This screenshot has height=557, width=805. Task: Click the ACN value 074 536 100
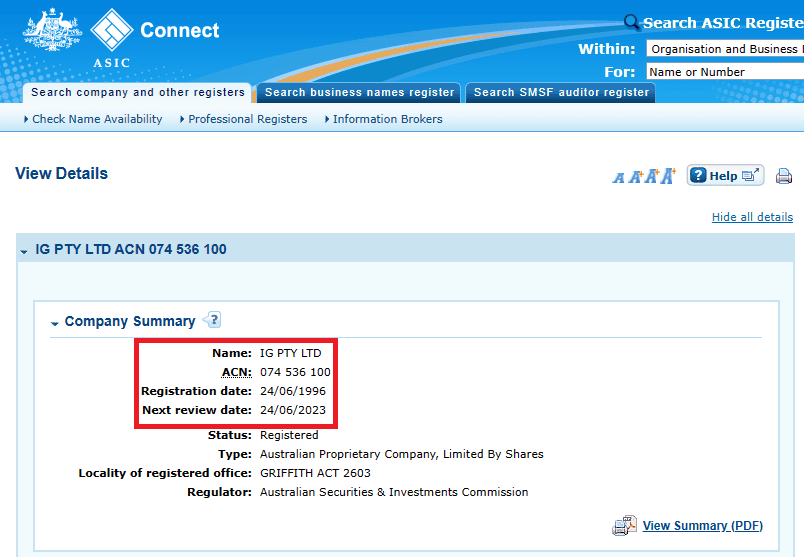(295, 372)
